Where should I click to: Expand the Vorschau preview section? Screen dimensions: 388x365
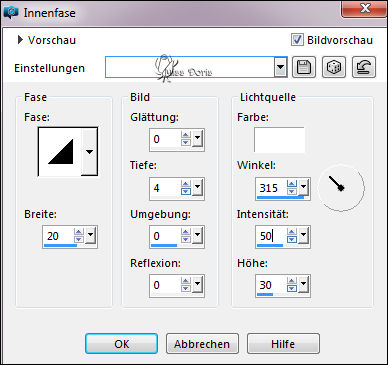(x=20, y=40)
